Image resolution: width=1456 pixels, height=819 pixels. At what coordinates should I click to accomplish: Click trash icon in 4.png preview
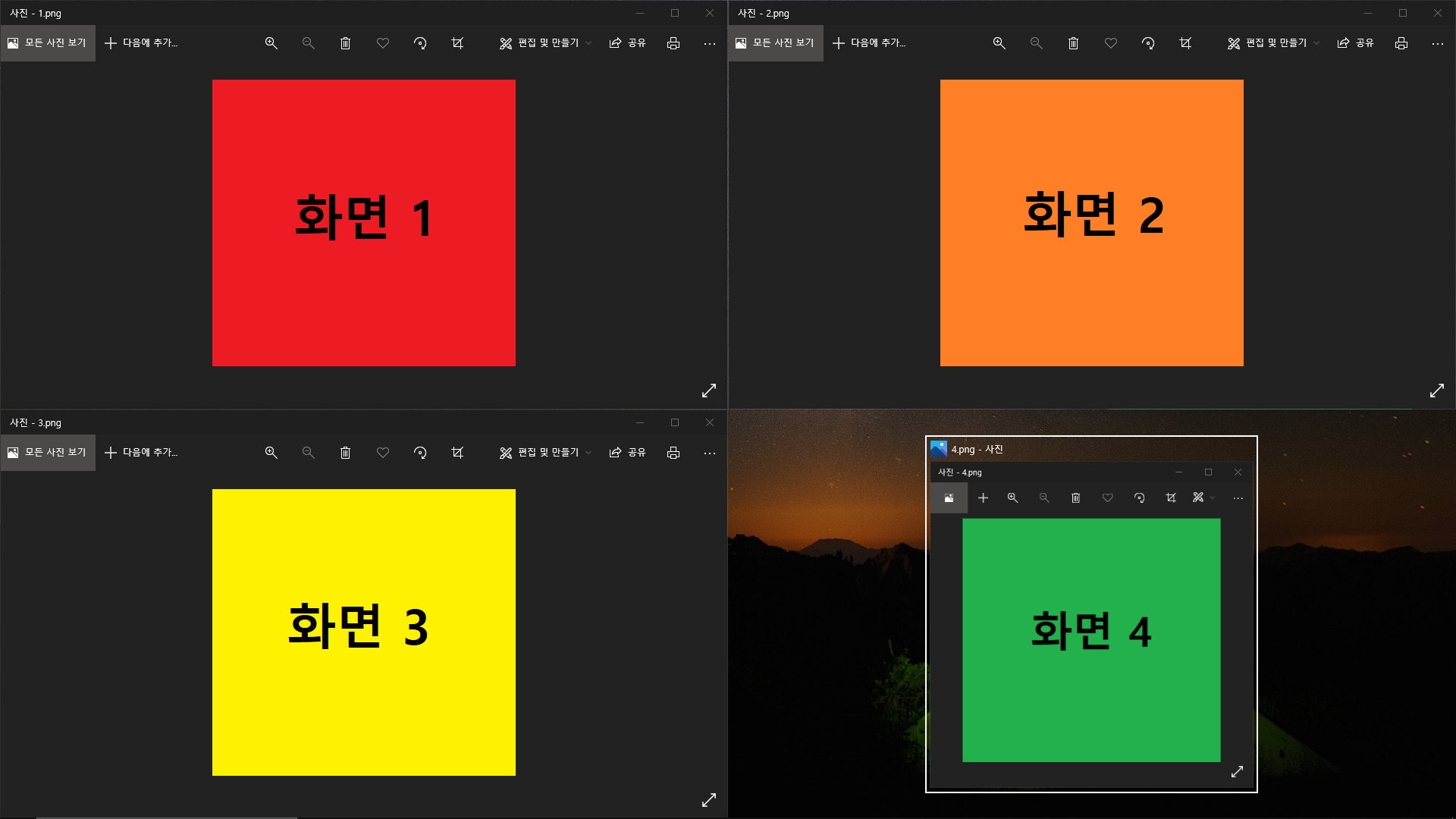(1075, 498)
